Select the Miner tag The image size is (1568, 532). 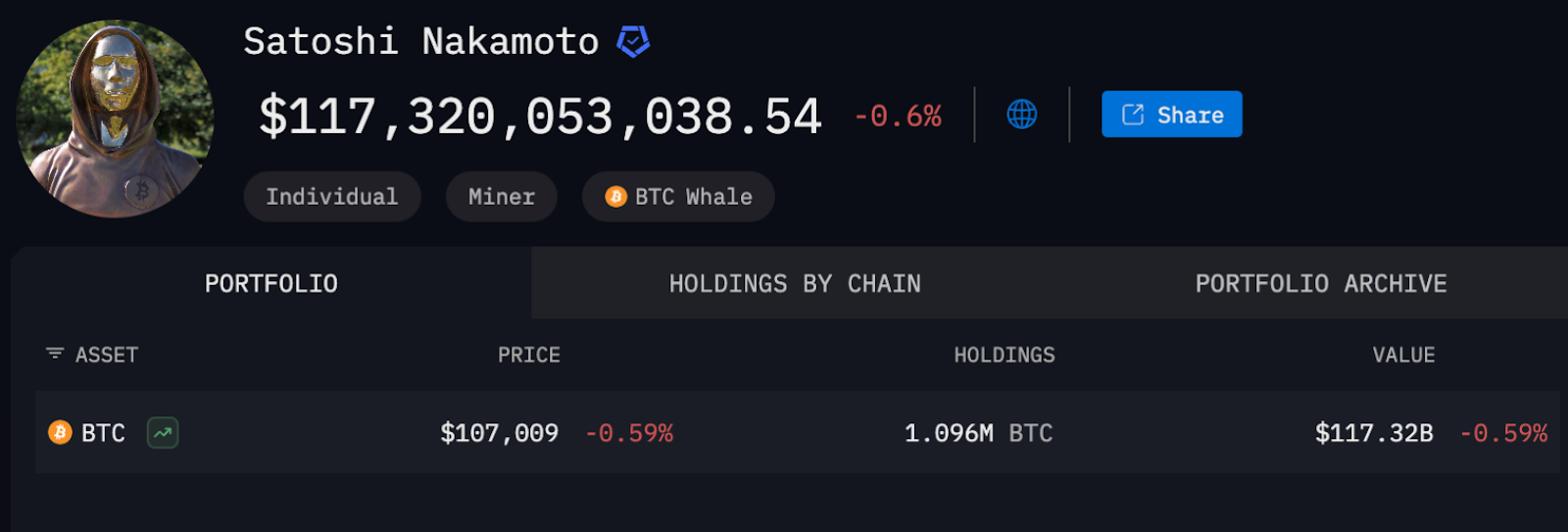point(502,197)
